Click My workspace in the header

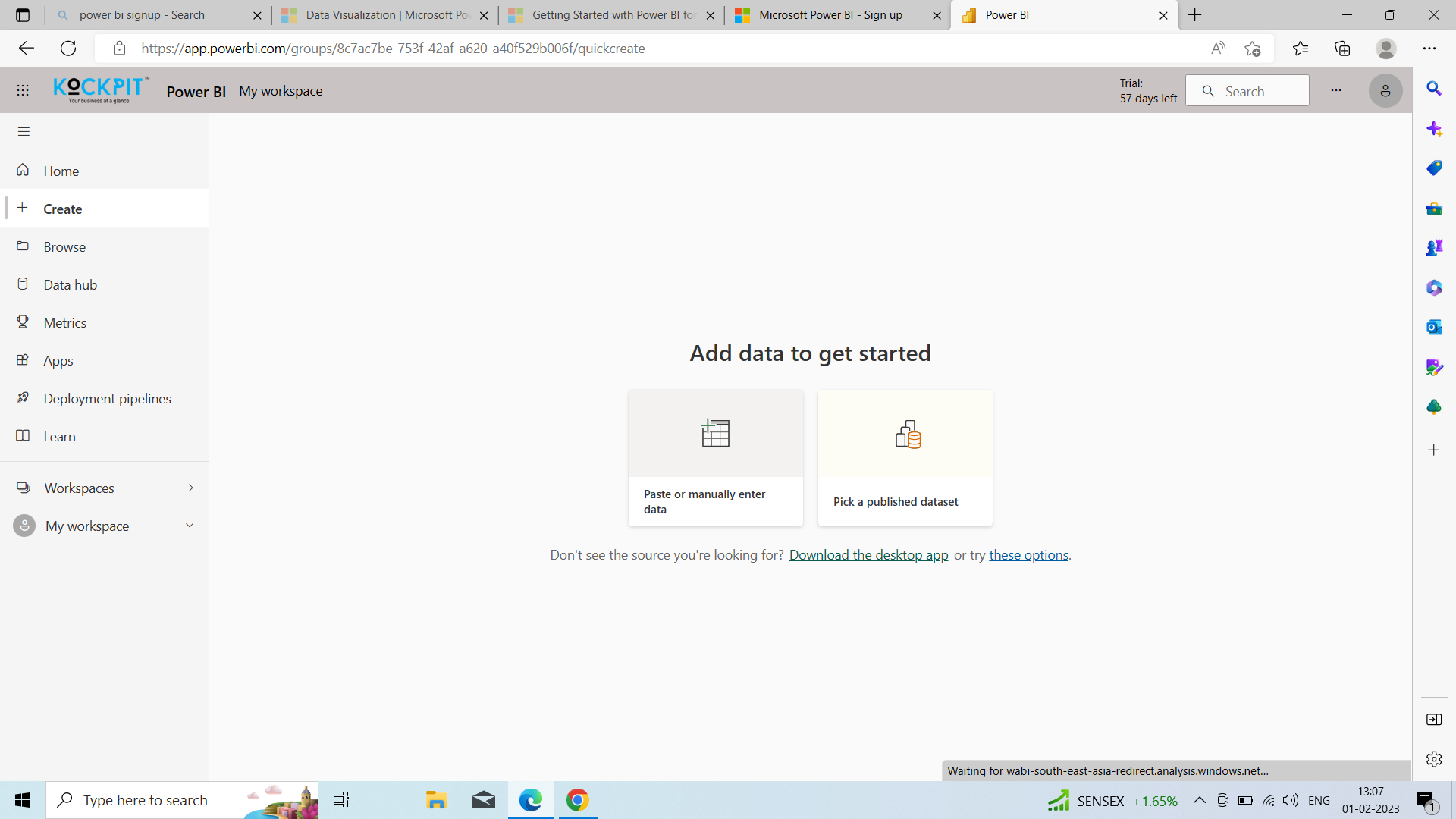click(x=281, y=91)
